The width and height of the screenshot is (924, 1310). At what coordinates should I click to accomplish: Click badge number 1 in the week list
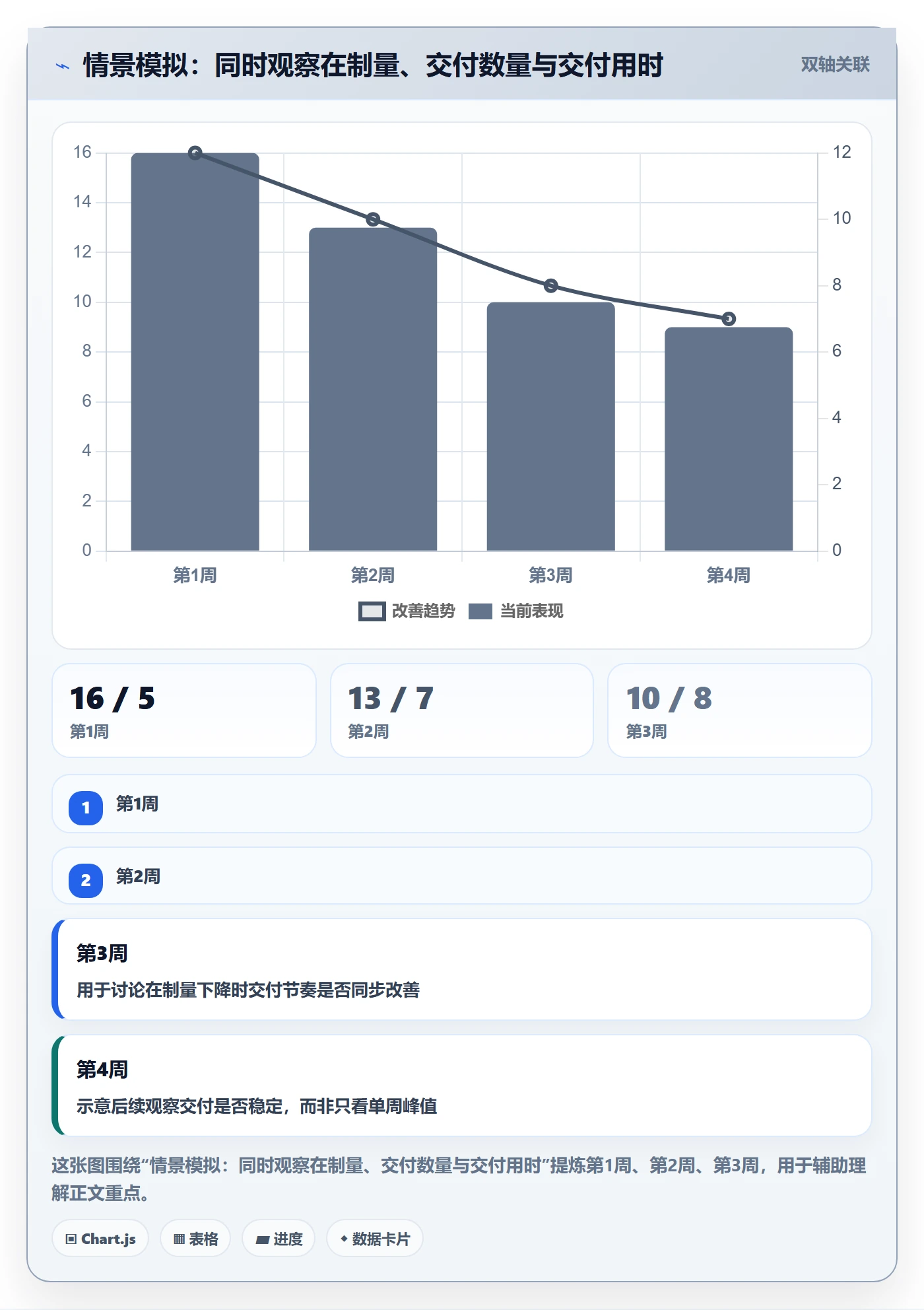(86, 808)
